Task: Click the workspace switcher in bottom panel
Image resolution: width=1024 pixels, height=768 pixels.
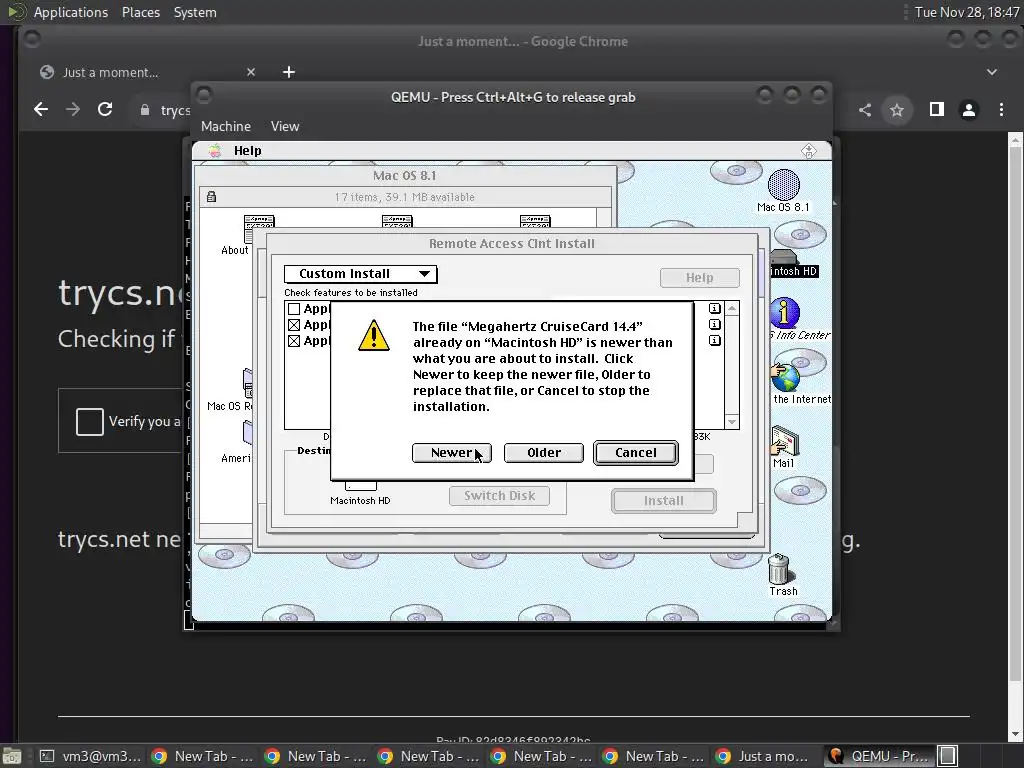Action: tap(948, 756)
